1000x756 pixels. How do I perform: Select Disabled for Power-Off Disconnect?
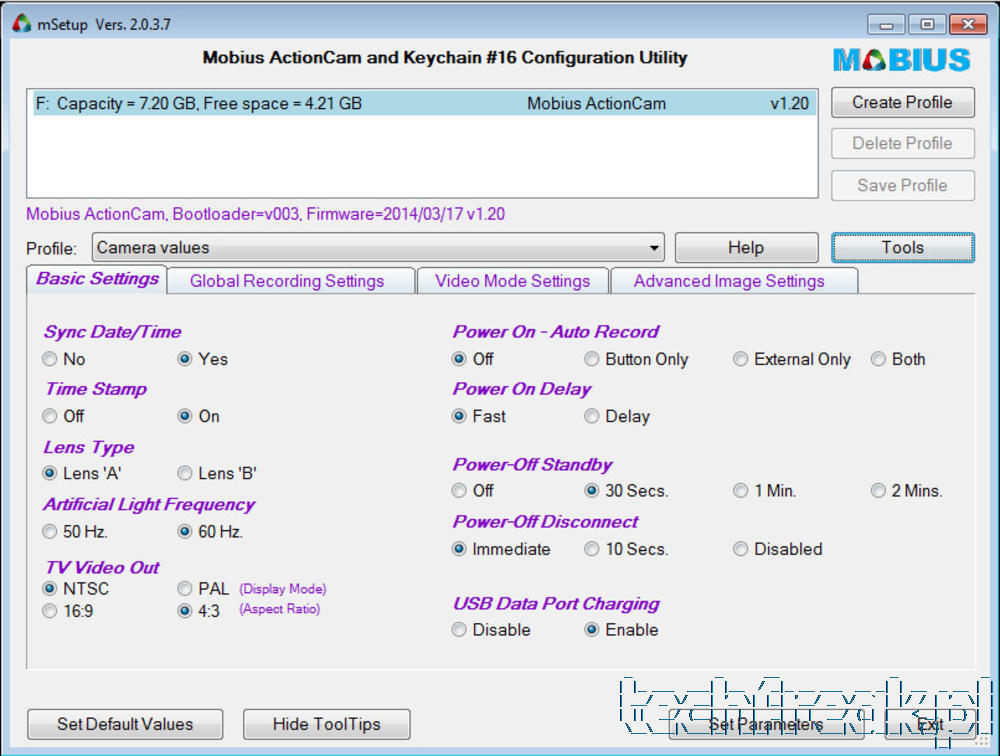pyautogui.click(x=740, y=549)
